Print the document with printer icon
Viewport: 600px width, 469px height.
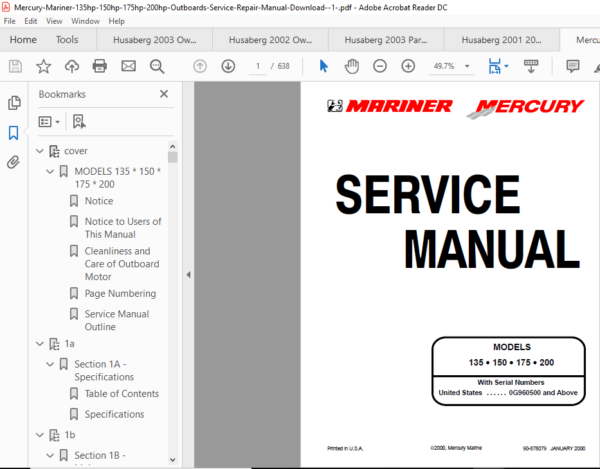pos(99,66)
